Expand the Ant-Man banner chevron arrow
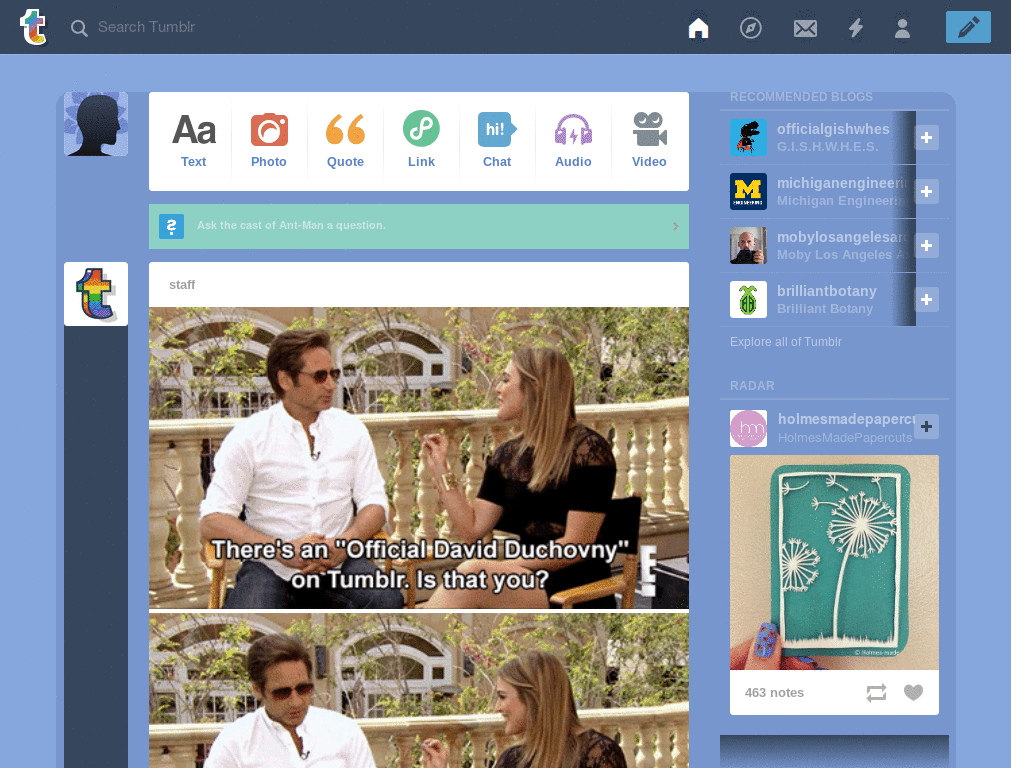 coord(675,226)
